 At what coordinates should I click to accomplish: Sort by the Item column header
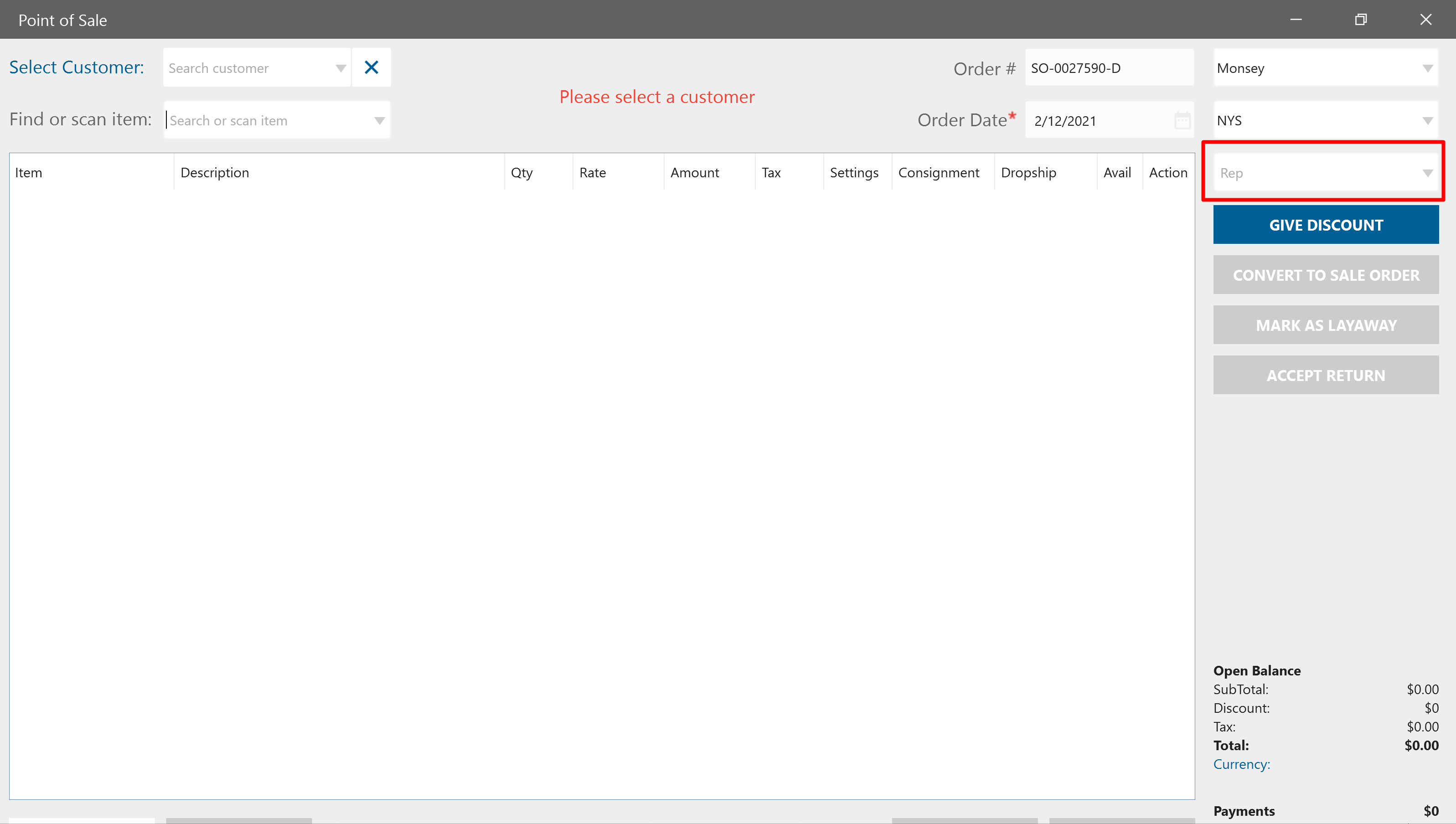pos(28,173)
